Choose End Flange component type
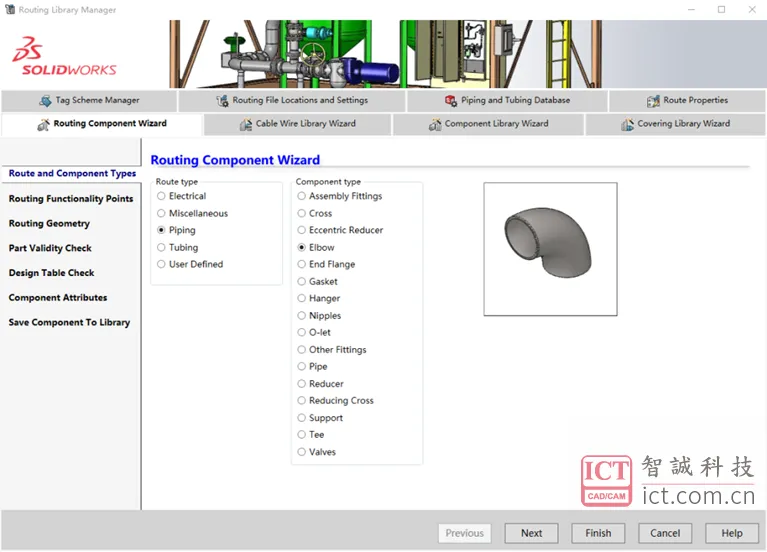This screenshot has width=767, height=552. click(301, 264)
